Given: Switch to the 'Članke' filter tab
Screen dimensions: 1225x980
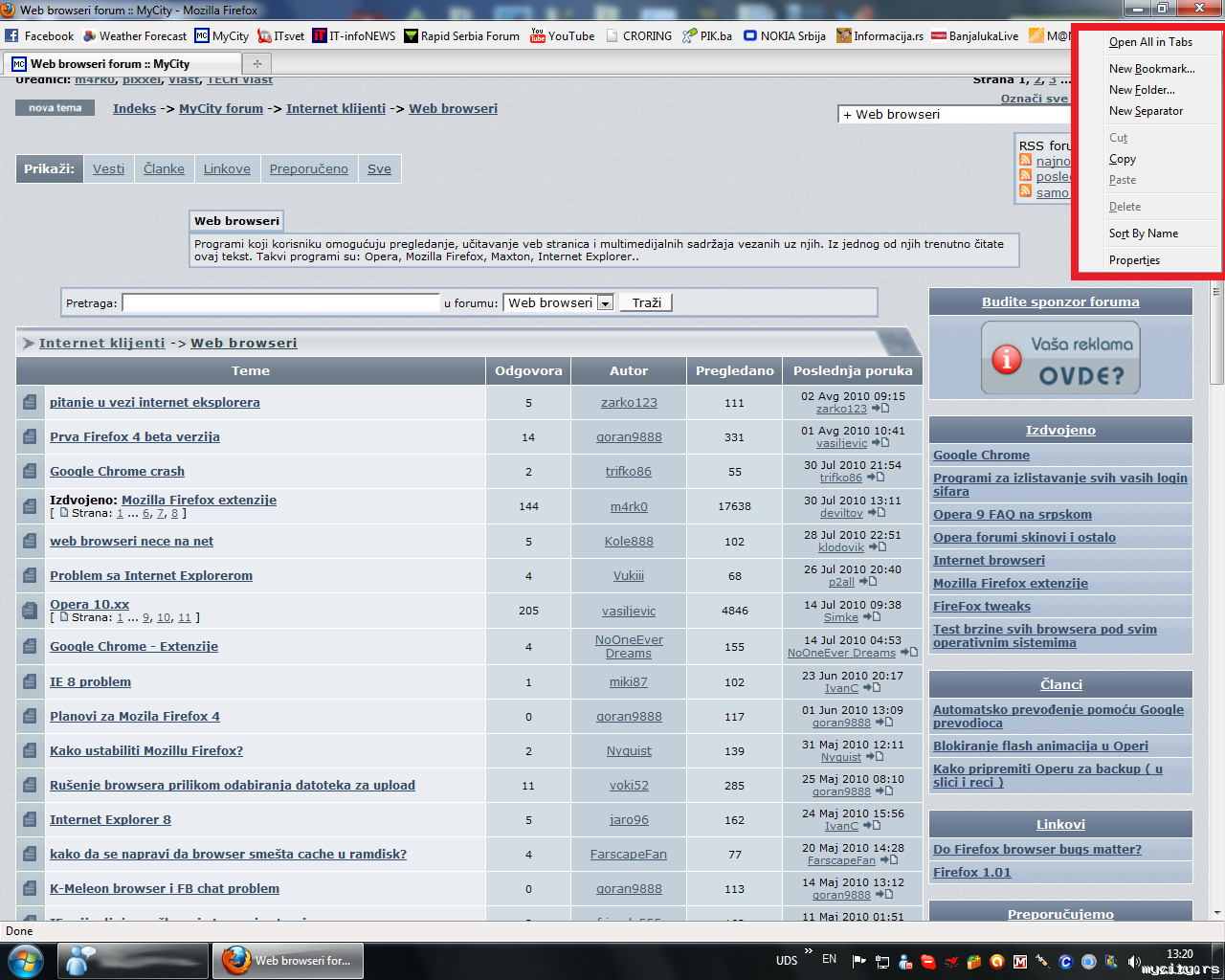Looking at the screenshot, I should click(x=164, y=168).
